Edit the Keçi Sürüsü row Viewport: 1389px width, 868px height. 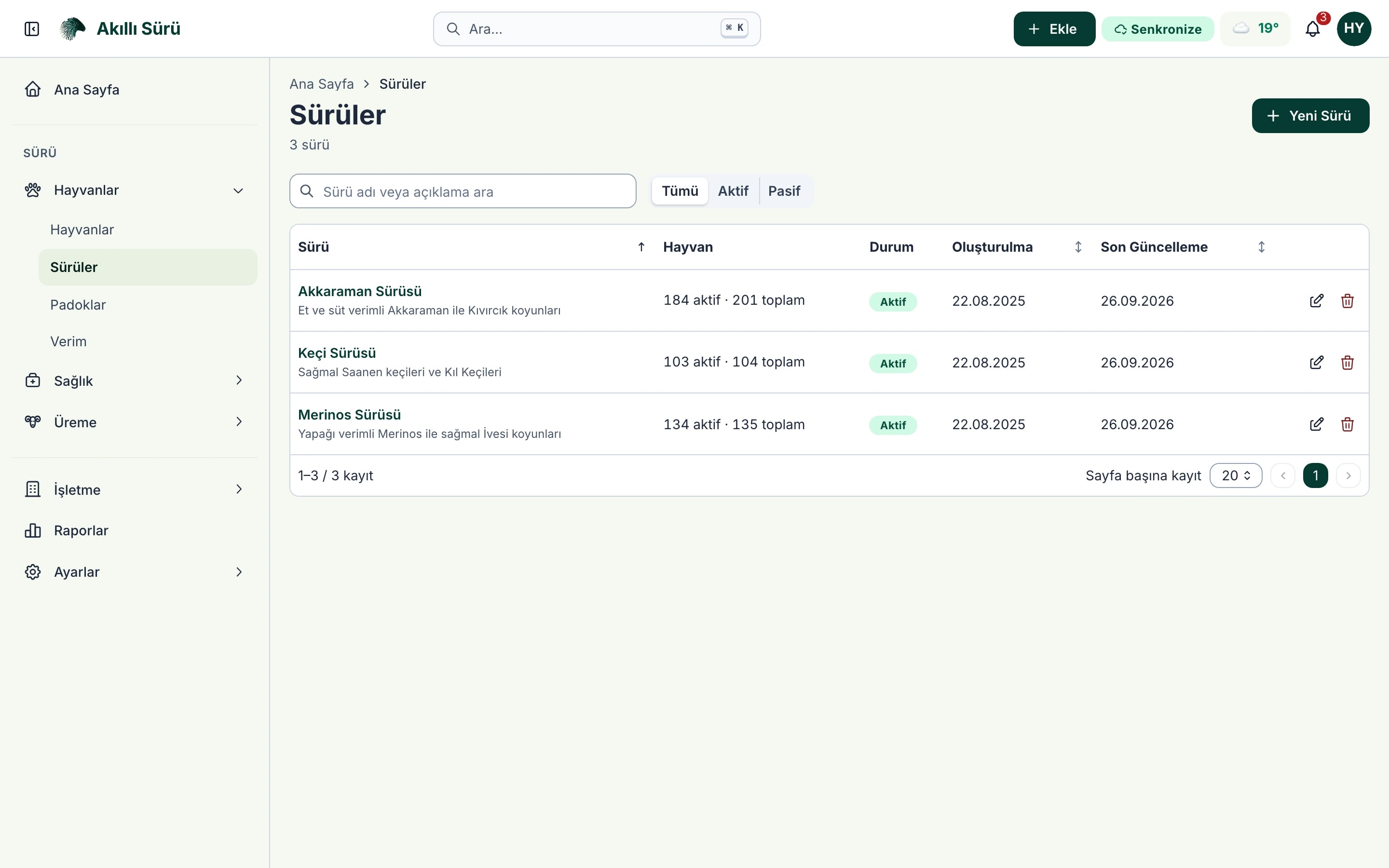point(1317,363)
